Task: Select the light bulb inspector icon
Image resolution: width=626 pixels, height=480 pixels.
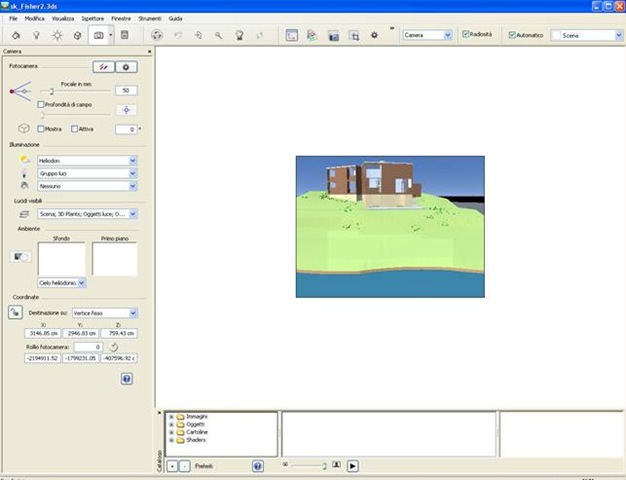Action: coord(36,35)
